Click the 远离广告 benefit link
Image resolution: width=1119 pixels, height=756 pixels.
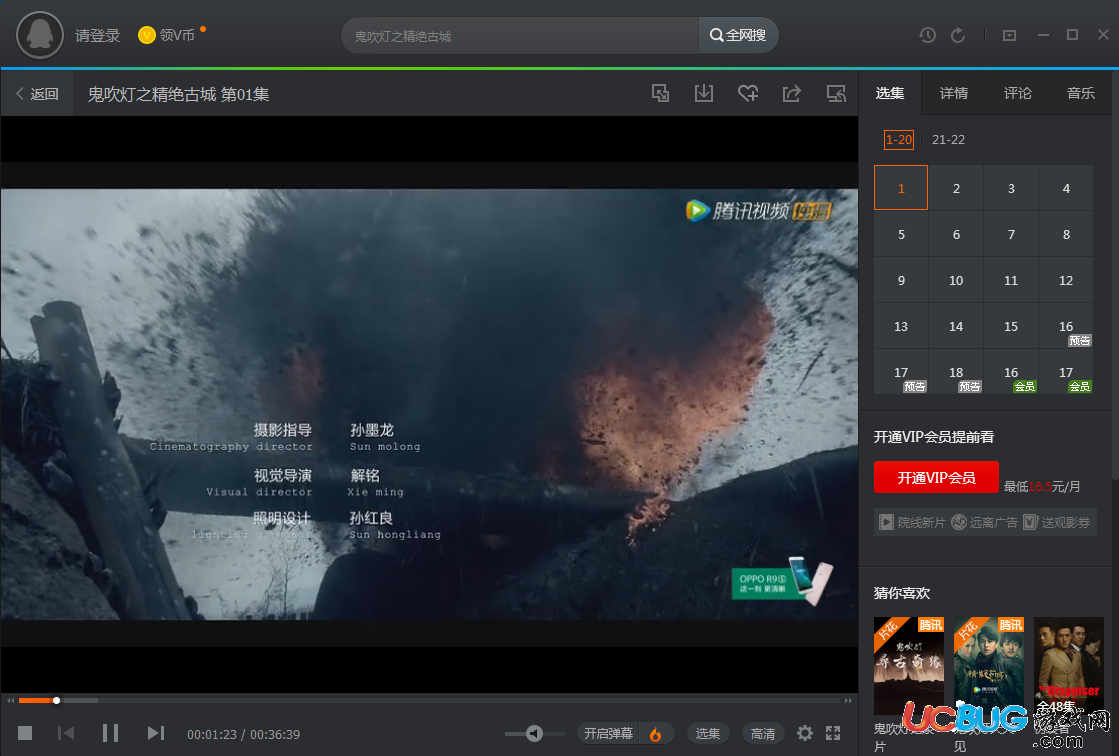click(x=985, y=523)
